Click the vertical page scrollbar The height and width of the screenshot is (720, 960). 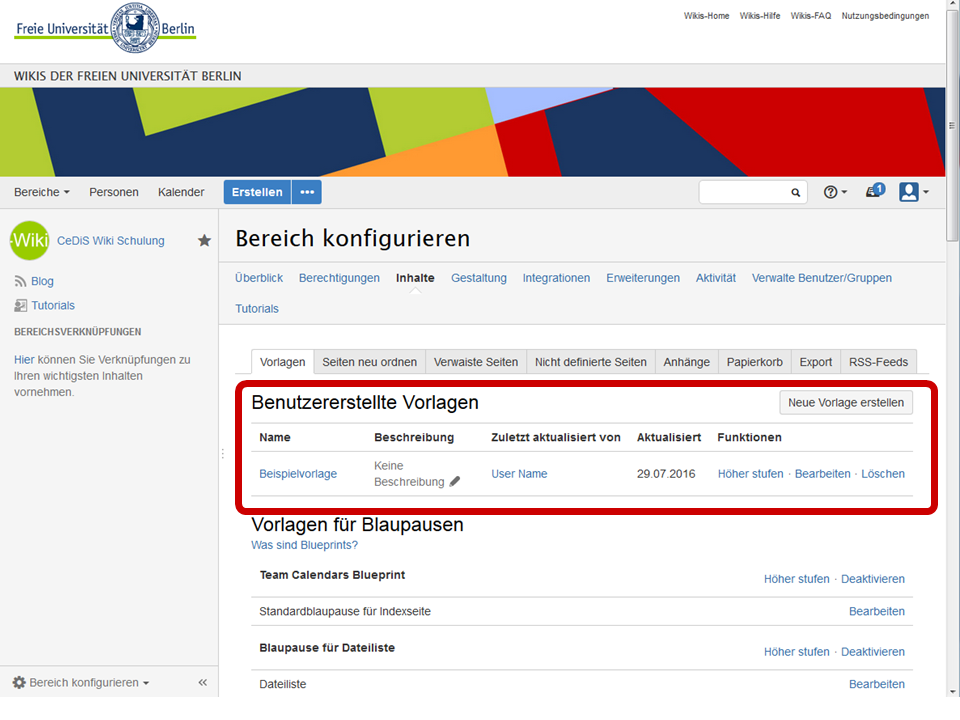point(952,126)
